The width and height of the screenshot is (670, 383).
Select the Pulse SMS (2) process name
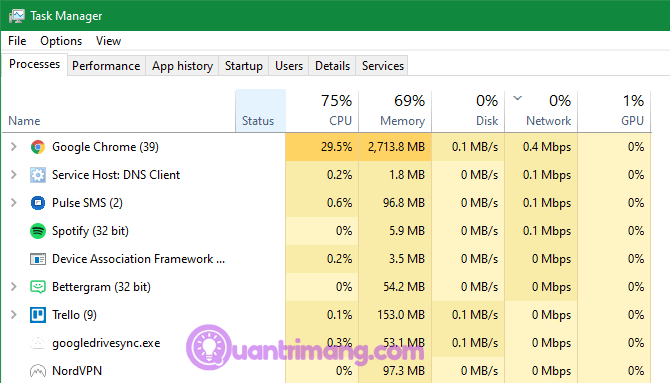click(x=87, y=203)
